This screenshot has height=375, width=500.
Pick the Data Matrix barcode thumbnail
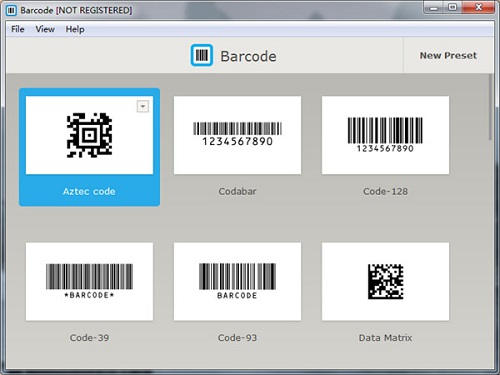pyautogui.click(x=385, y=282)
